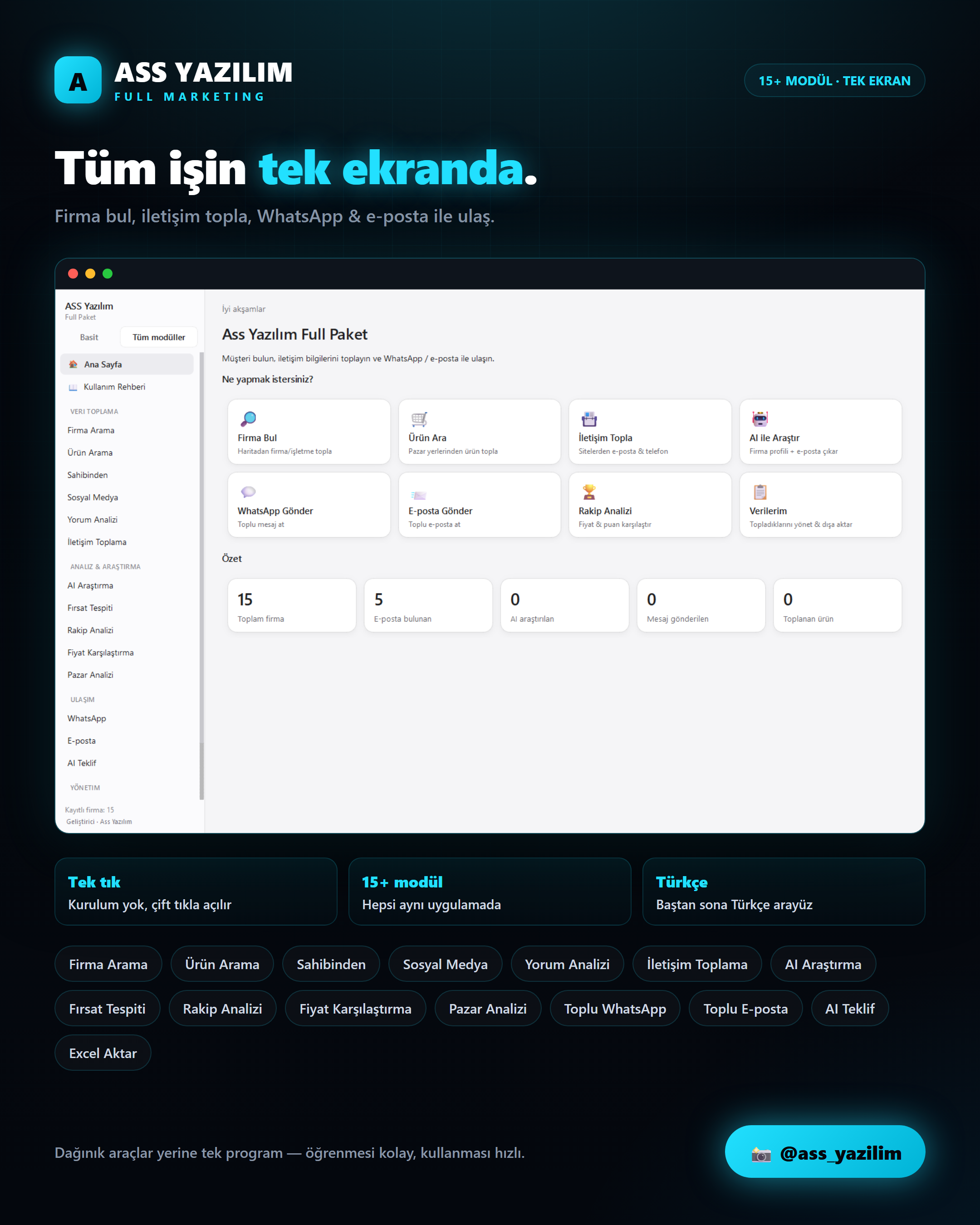Screen dimensions: 980x1225
Task: Click the Toplu WhatsApp pill
Action: (x=615, y=1009)
